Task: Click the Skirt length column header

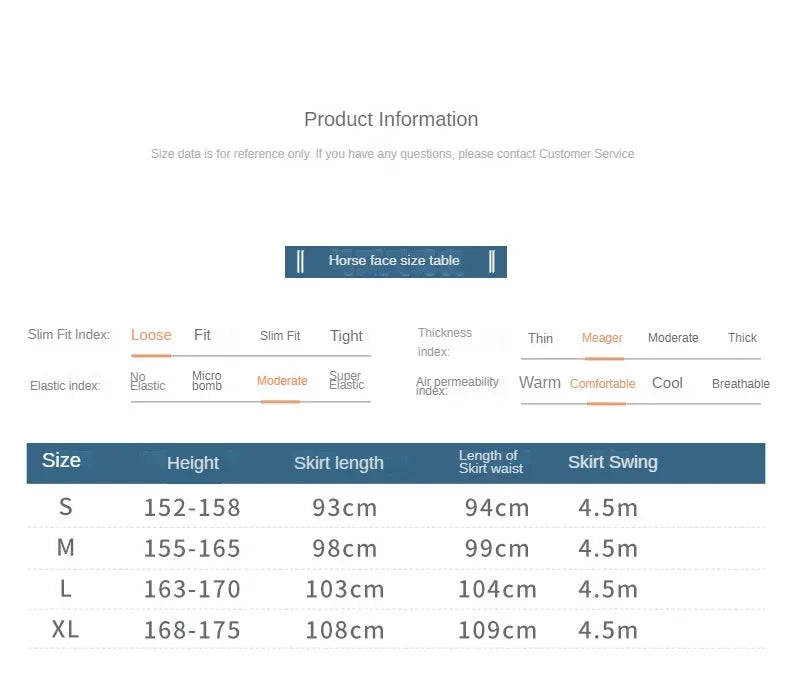Action: click(x=338, y=463)
